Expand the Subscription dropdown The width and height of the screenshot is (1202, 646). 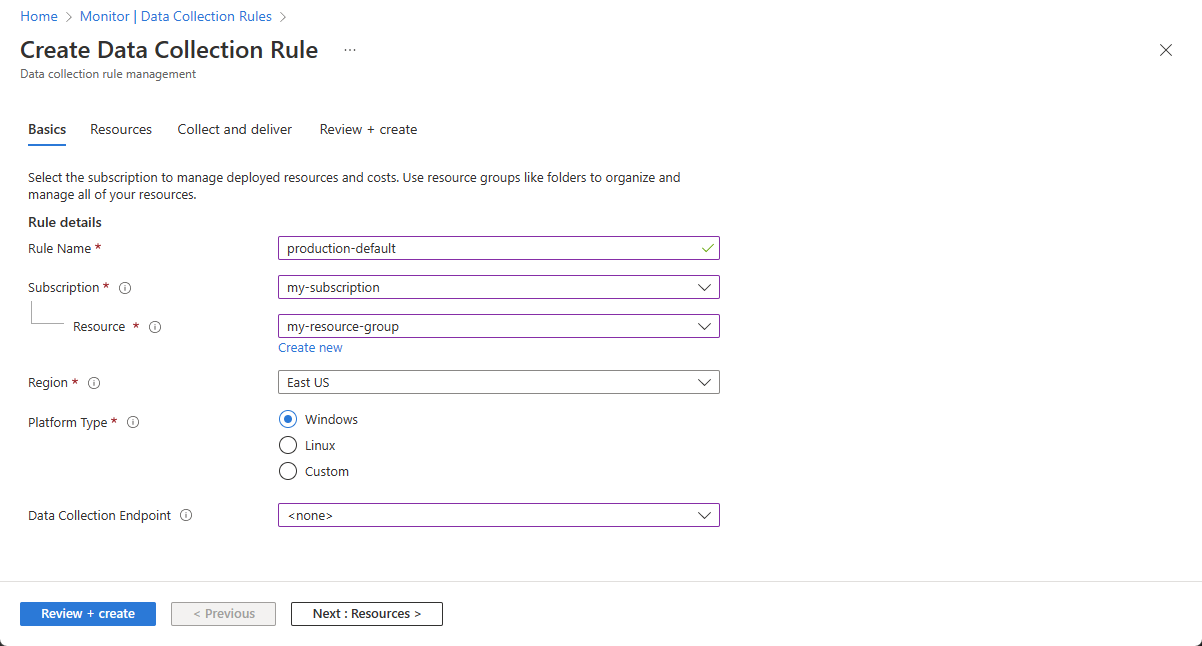[498, 287]
